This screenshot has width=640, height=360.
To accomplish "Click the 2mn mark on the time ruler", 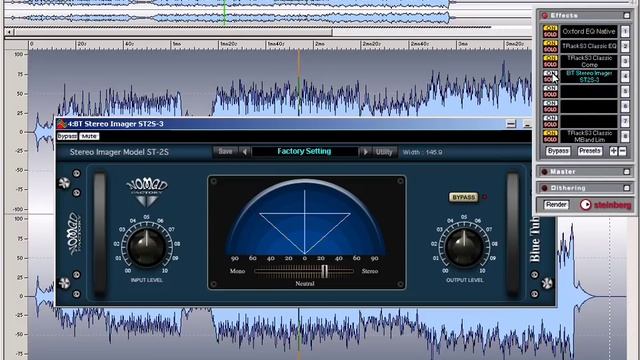I will 319,44.
